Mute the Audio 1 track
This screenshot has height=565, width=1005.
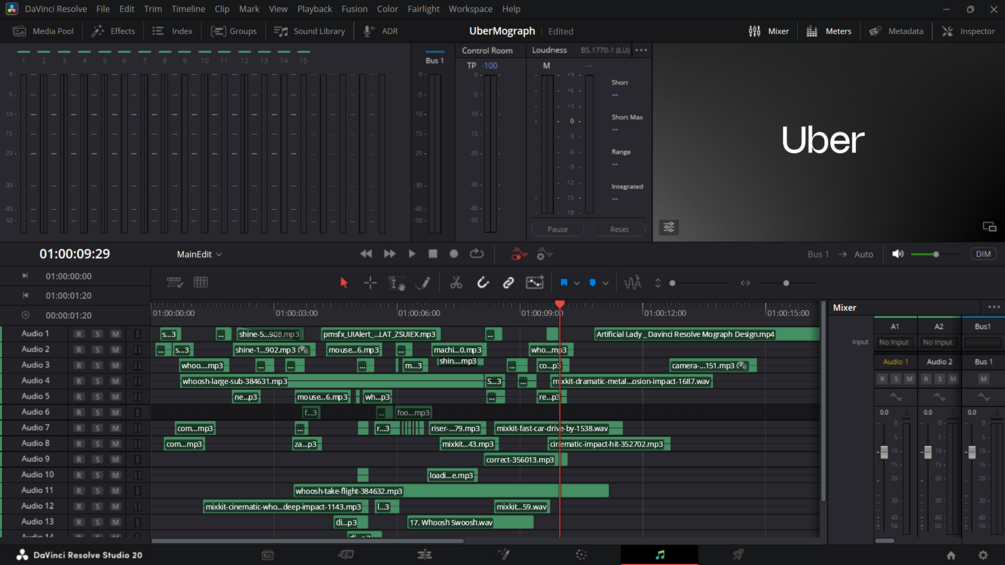115,334
